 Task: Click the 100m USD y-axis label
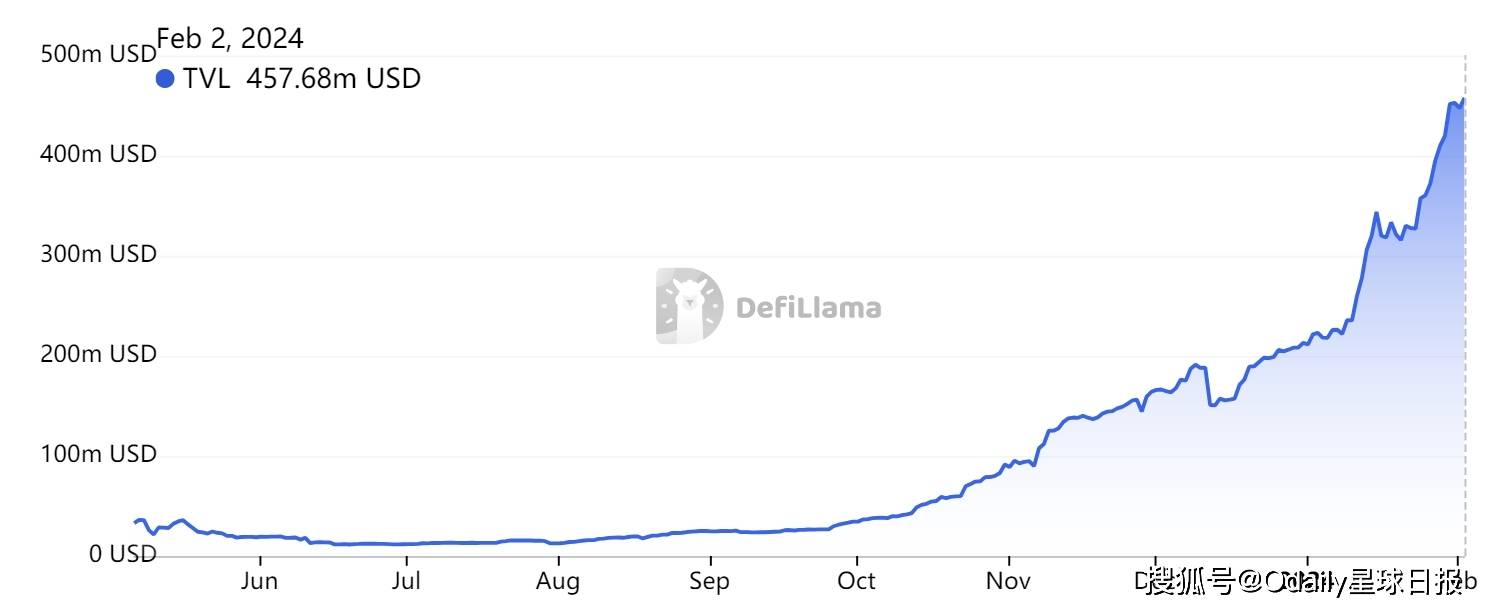[x=98, y=454]
